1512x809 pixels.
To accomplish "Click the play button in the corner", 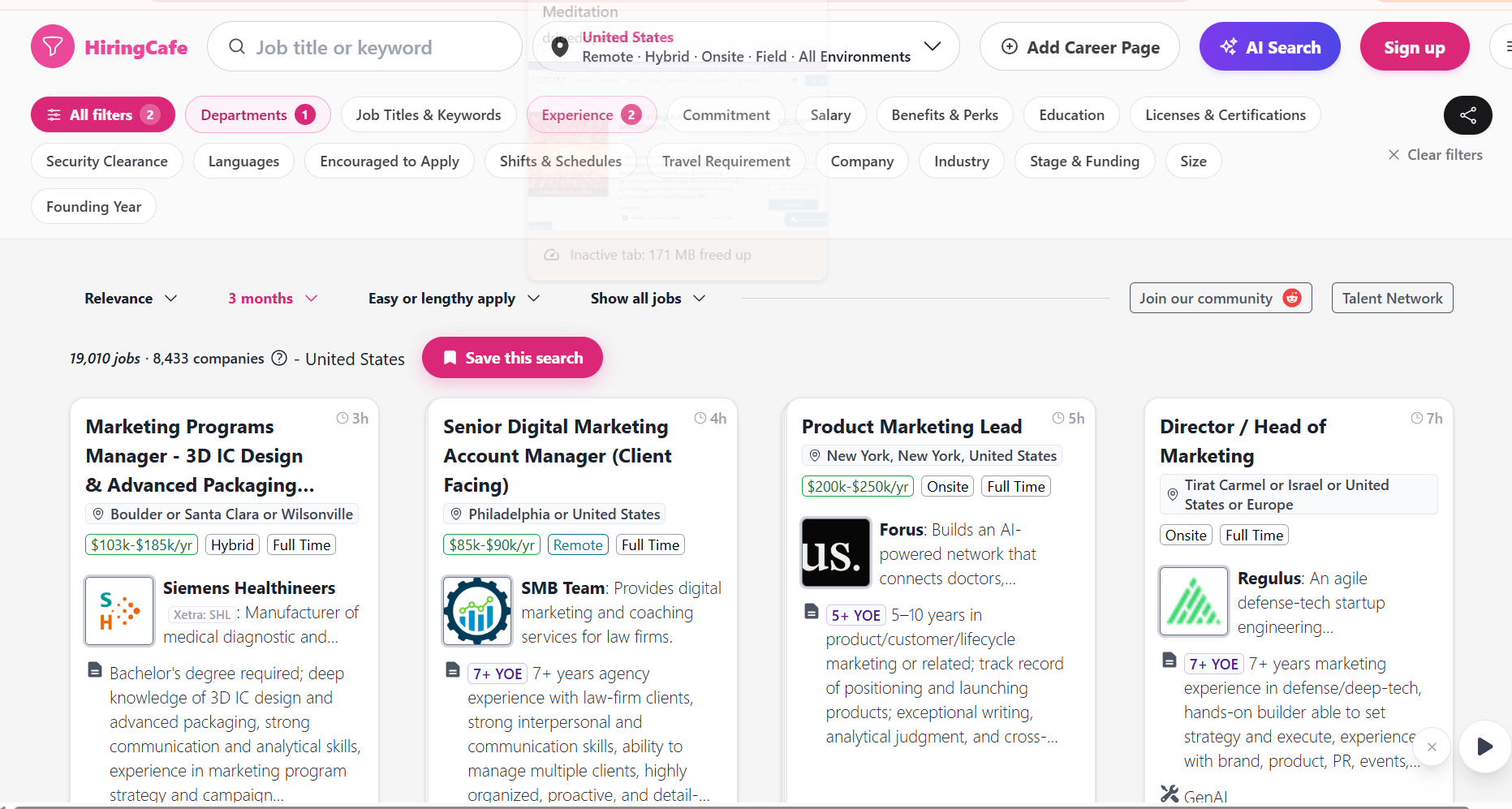I will pyautogui.click(x=1484, y=747).
